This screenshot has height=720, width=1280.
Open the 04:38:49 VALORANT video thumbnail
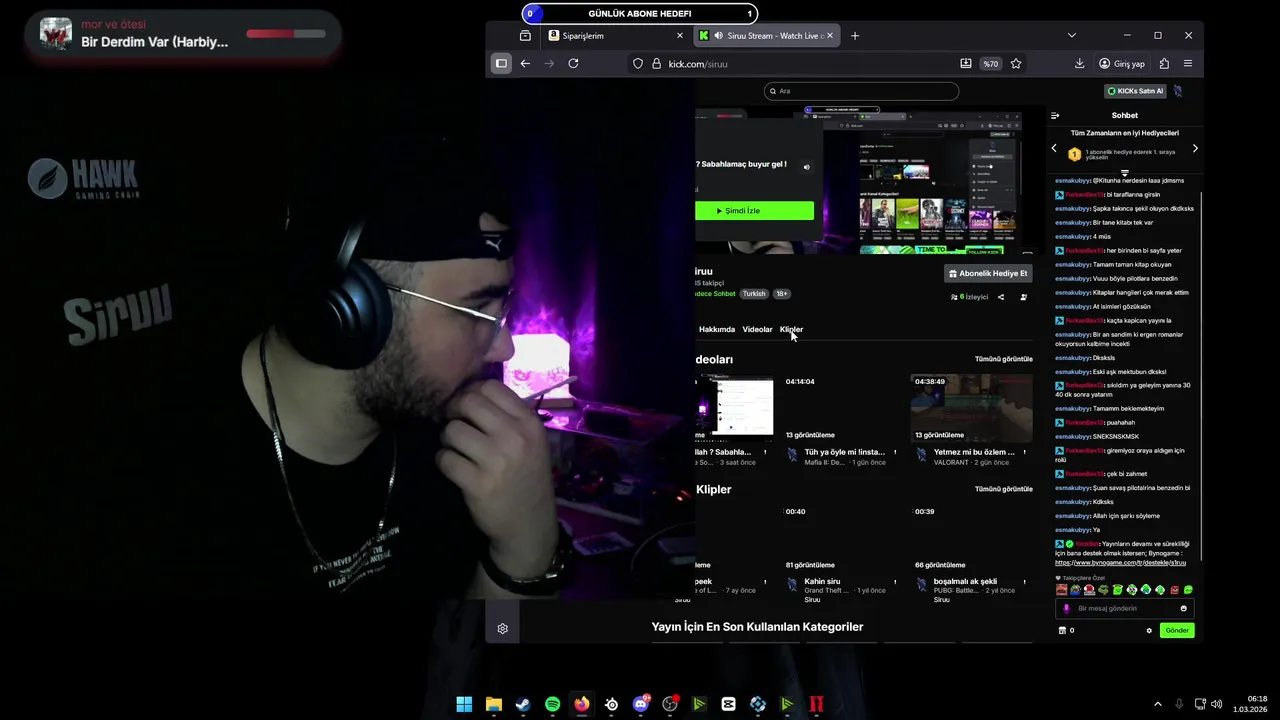coord(971,408)
